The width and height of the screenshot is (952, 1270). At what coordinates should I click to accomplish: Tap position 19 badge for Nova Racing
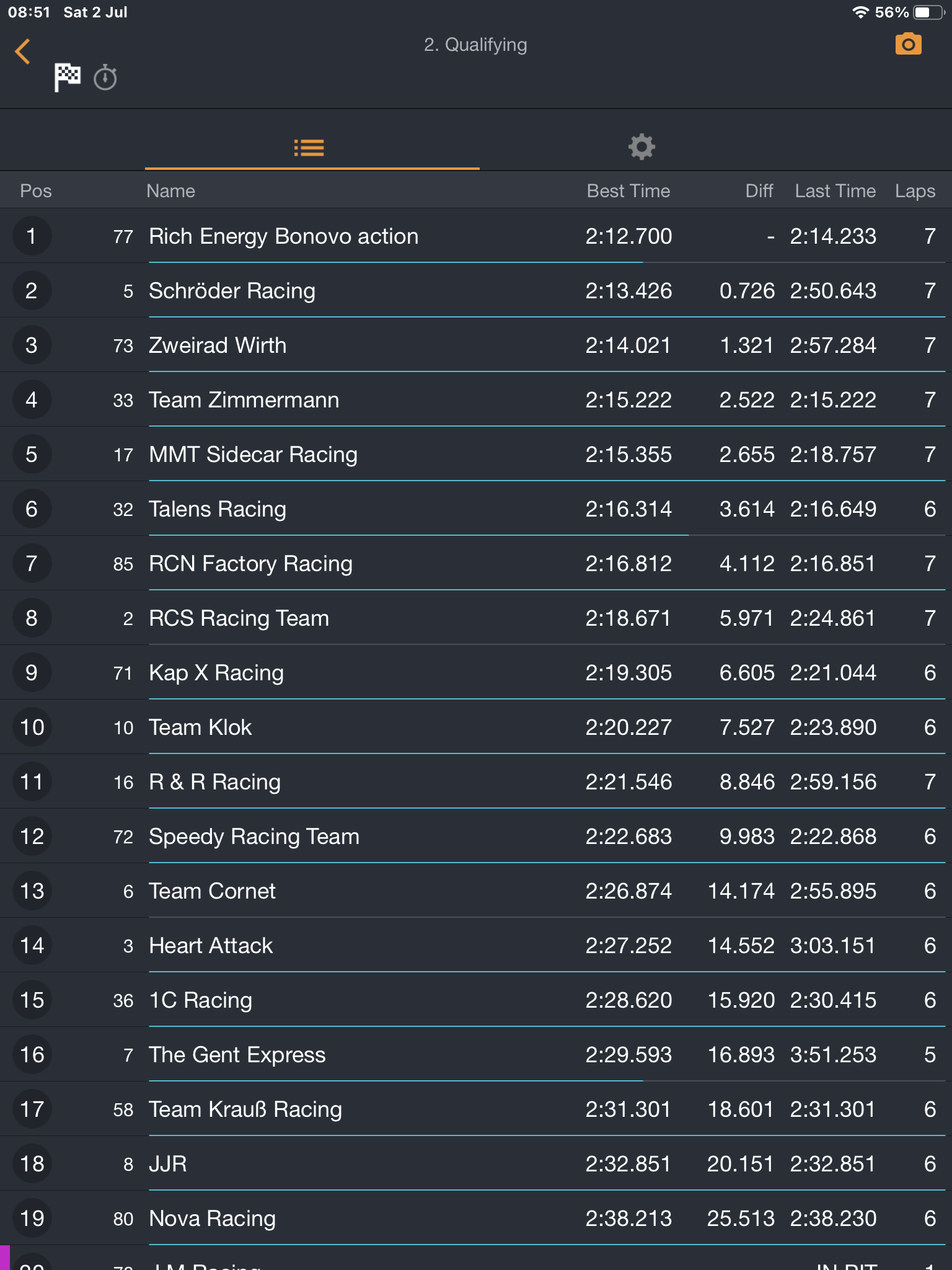tap(32, 1219)
